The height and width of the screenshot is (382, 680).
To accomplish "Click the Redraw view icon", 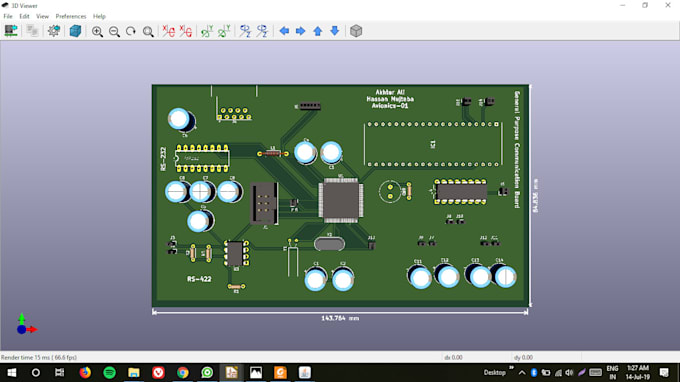I will pyautogui.click(x=131, y=31).
